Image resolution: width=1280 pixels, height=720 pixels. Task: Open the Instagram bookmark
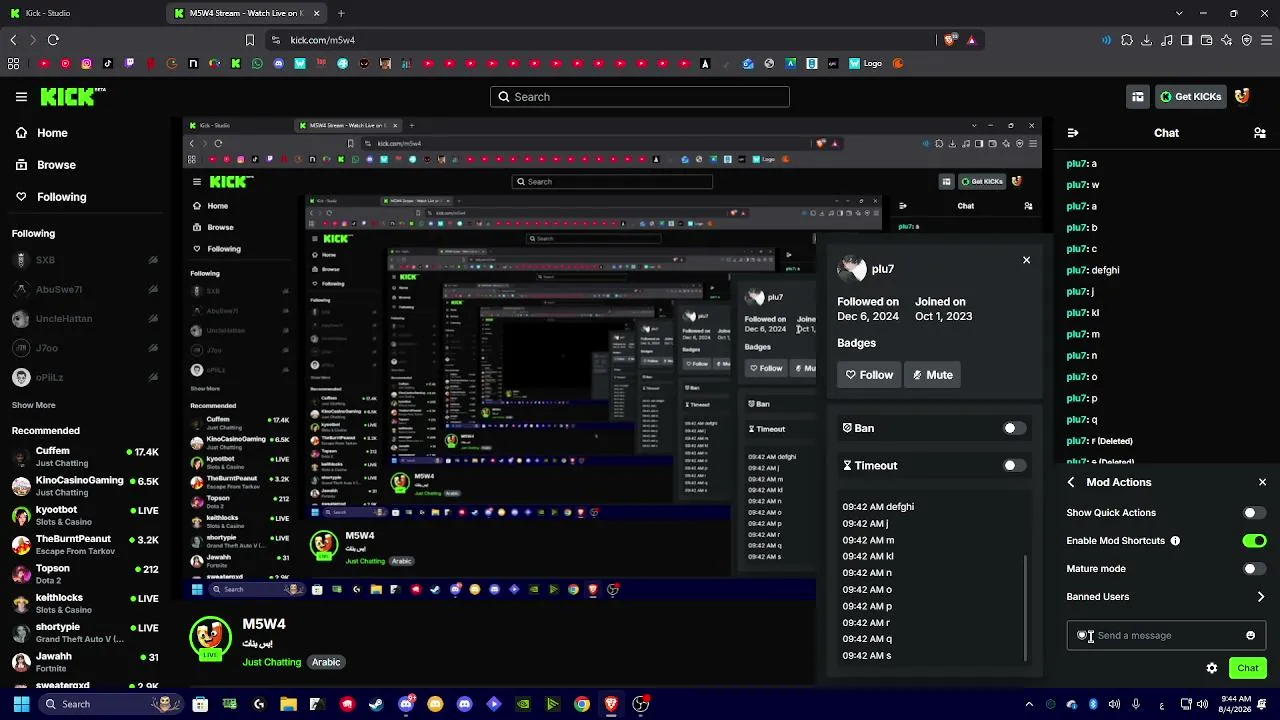click(x=87, y=64)
